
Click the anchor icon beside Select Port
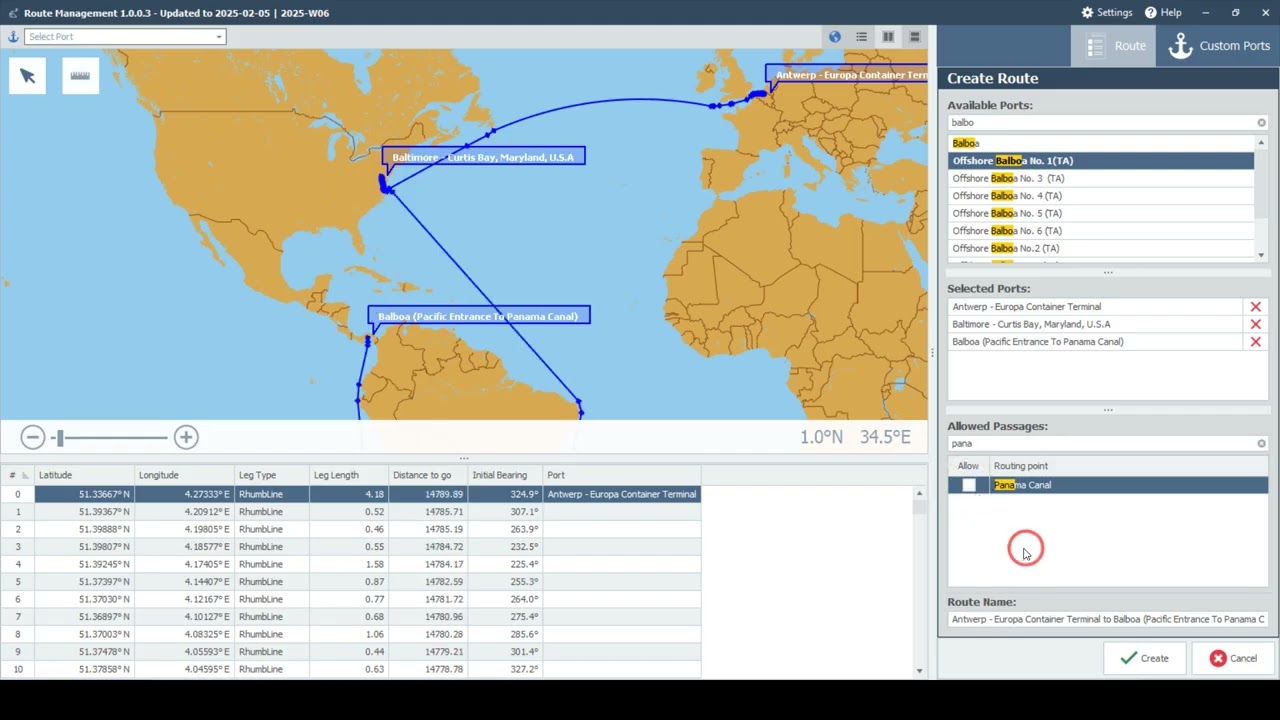[x=13, y=37]
